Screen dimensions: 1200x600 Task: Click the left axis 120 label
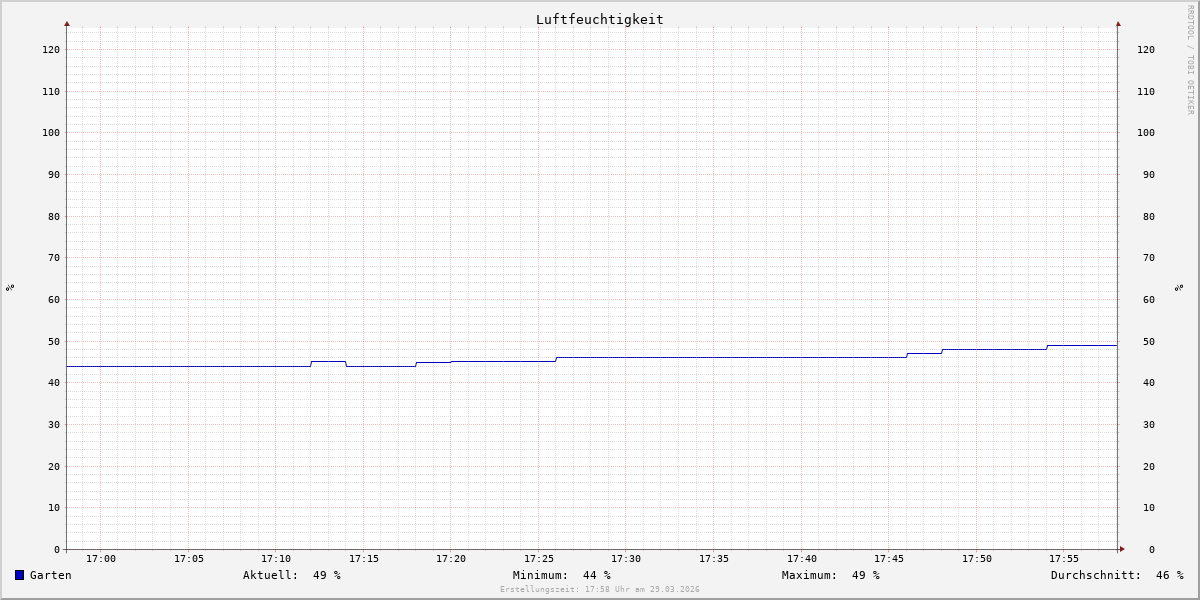click(x=51, y=49)
